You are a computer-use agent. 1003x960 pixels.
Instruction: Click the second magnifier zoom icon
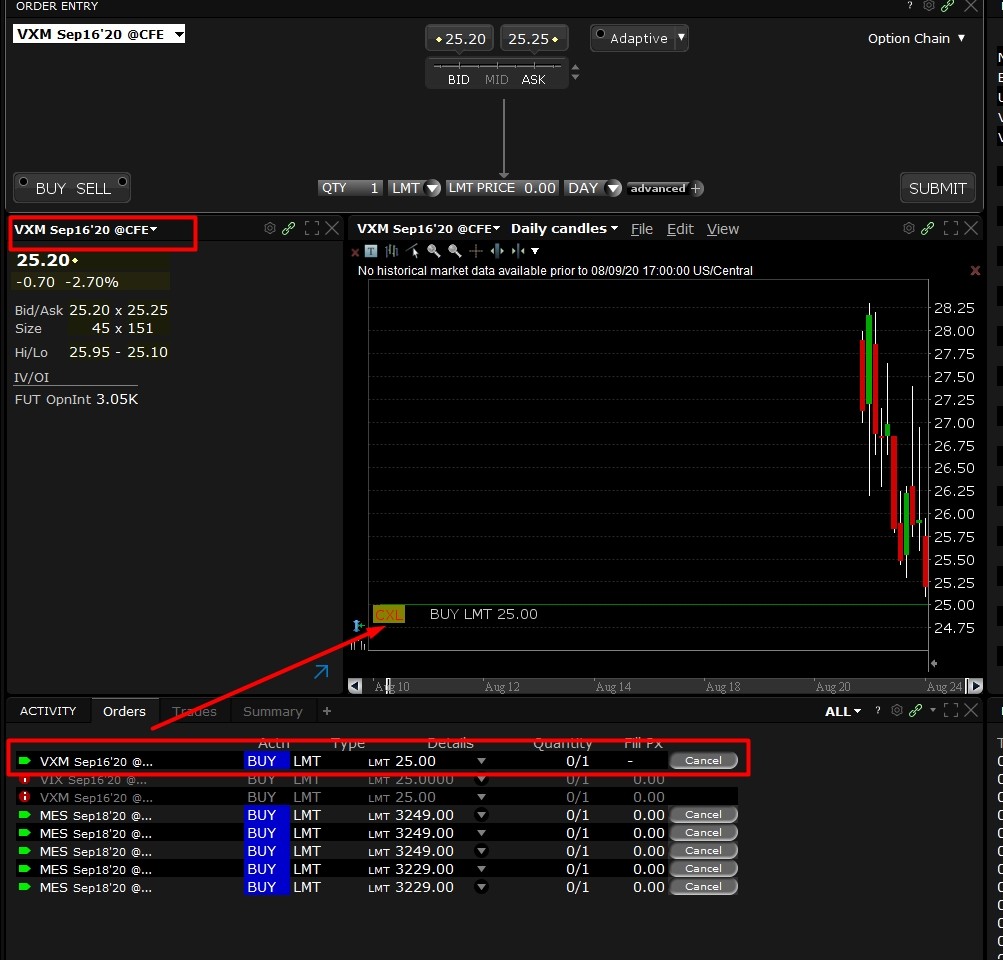coord(455,251)
